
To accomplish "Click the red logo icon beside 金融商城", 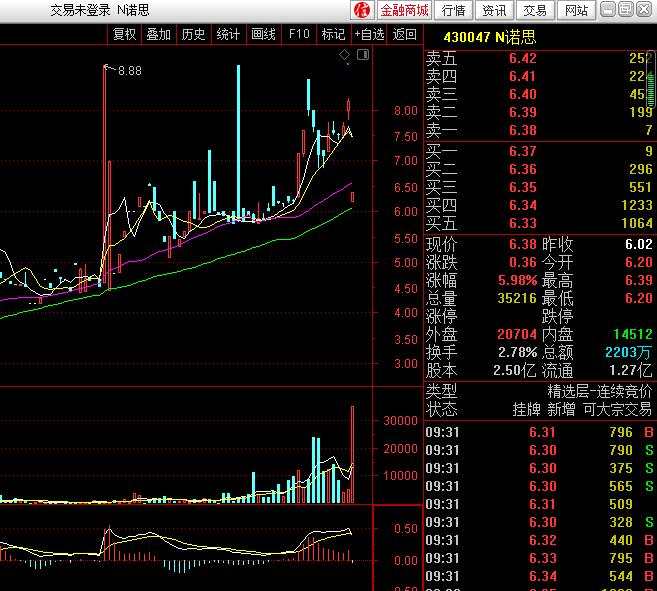I will [362, 10].
